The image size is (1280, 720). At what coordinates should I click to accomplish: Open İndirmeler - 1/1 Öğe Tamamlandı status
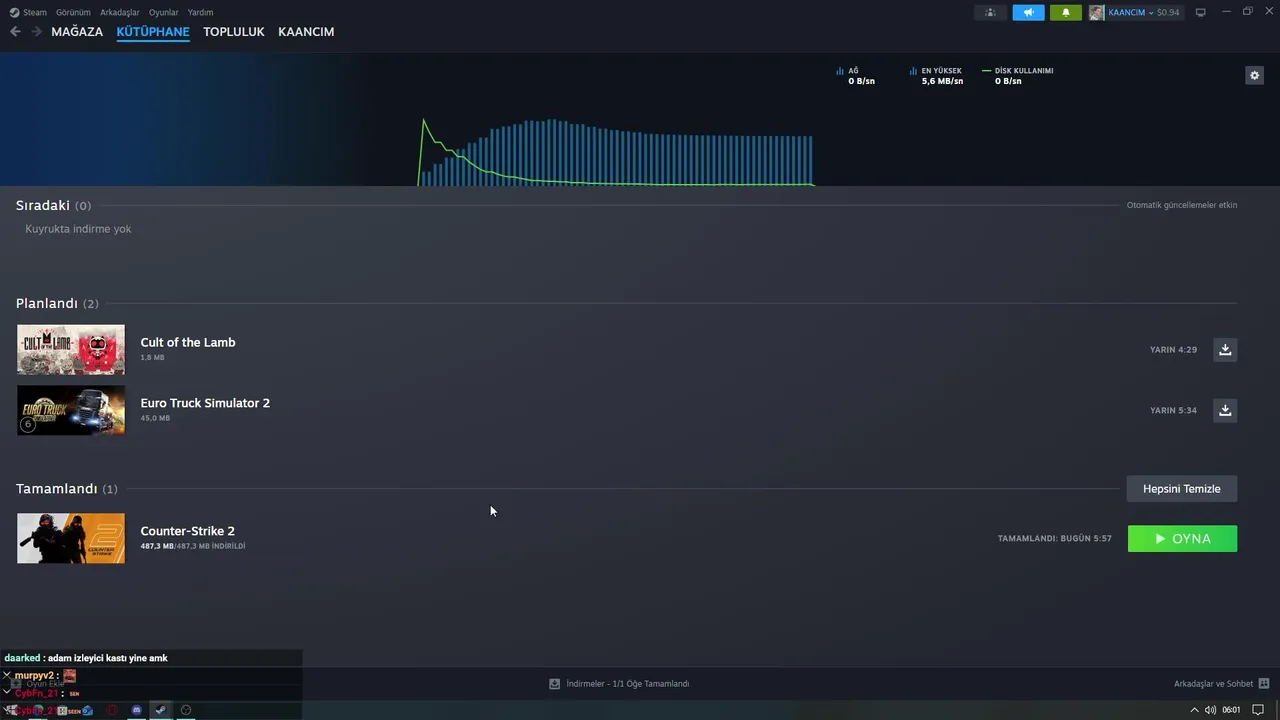point(628,684)
